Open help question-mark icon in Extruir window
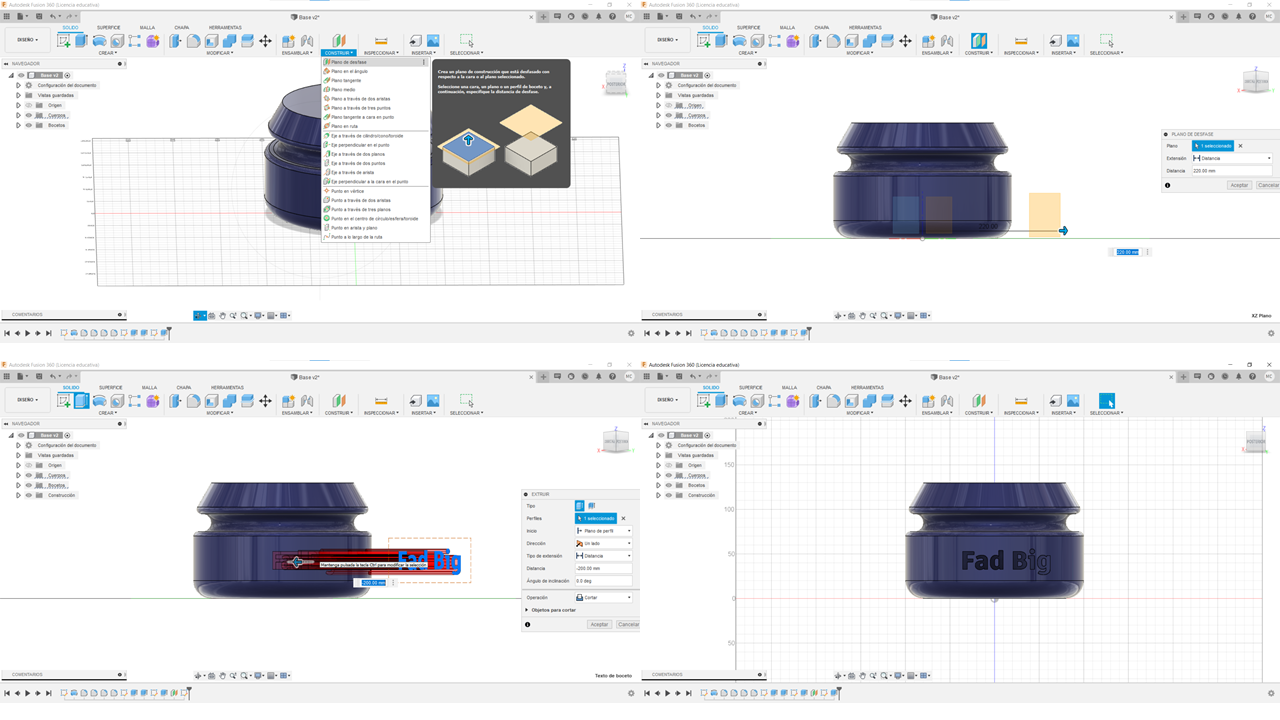 [x=612, y=377]
